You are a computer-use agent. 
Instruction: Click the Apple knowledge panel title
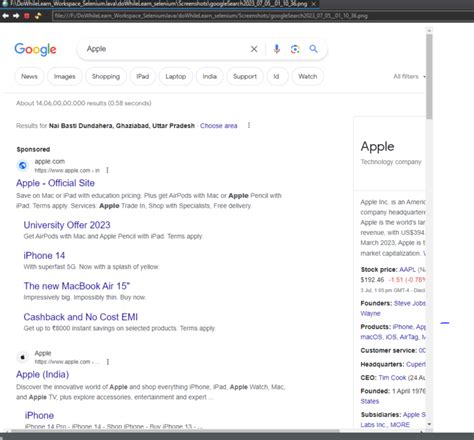click(377, 147)
